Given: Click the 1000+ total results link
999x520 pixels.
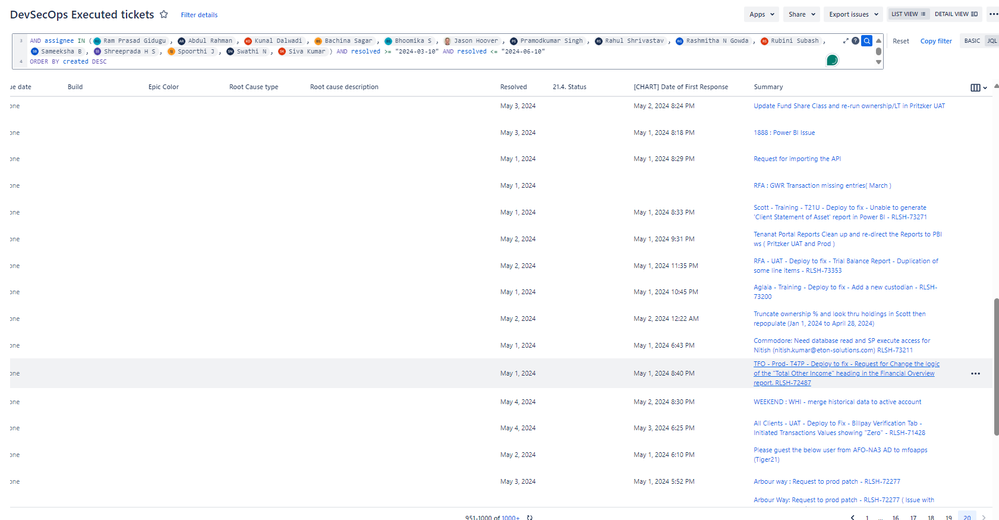Looking at the screenshot, I should click(x=510, y=517).
